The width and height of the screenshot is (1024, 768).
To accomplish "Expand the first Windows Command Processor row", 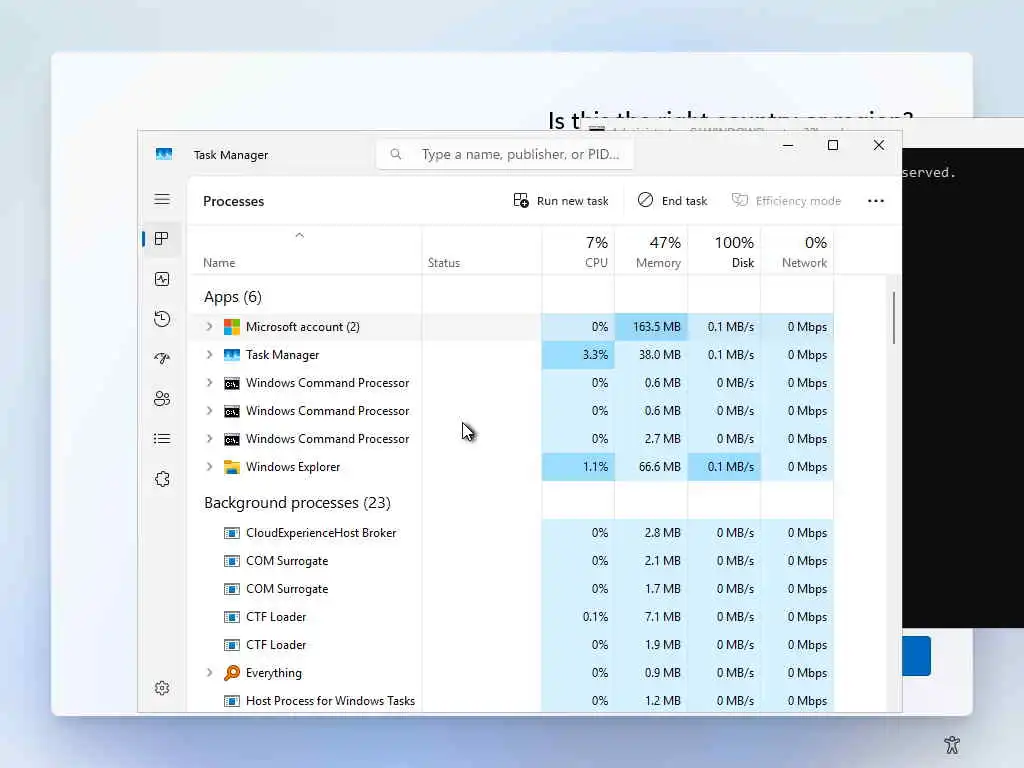I will click(x=209, y=383).
